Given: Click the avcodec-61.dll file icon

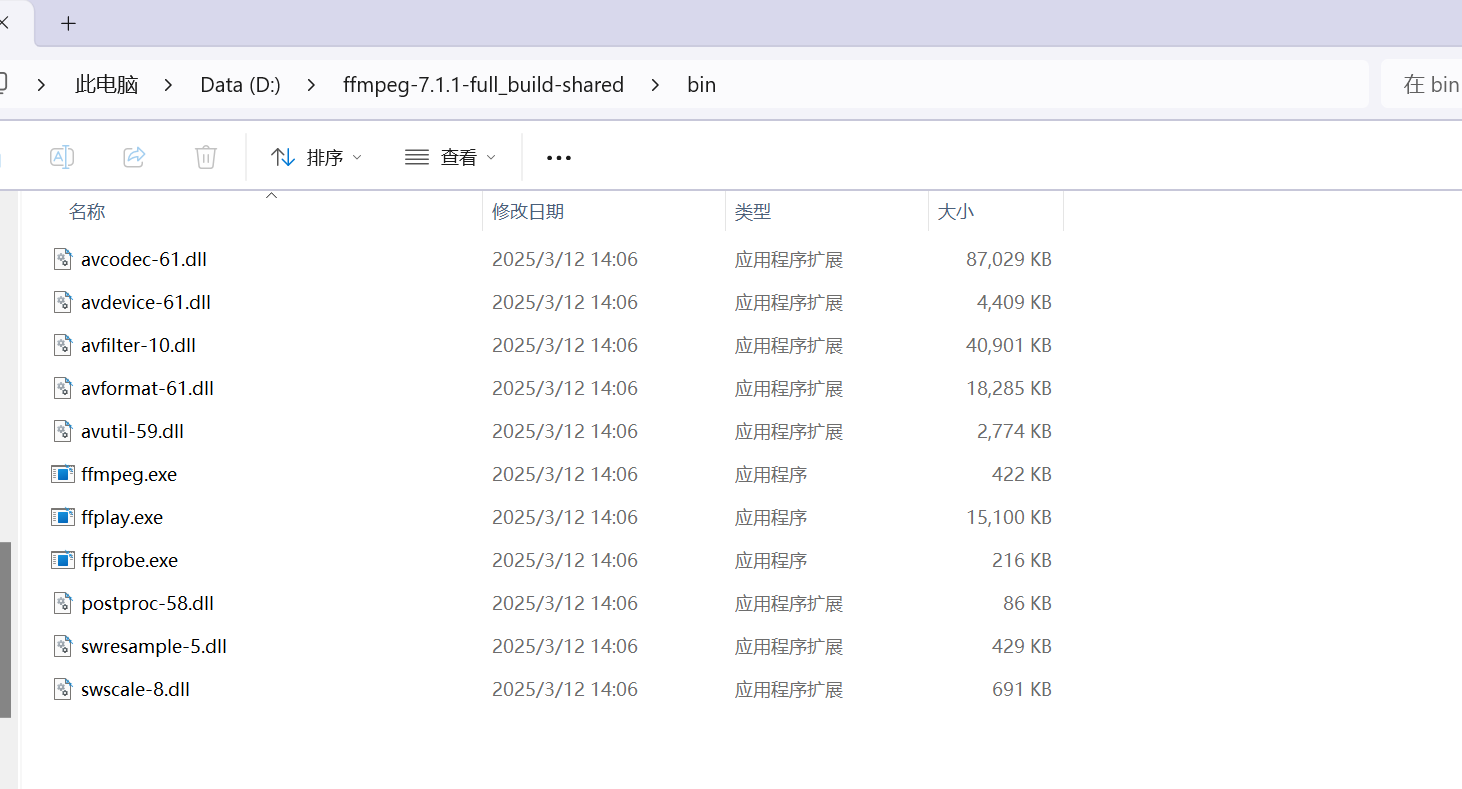Looking at the screenshot, I should 63,260.
